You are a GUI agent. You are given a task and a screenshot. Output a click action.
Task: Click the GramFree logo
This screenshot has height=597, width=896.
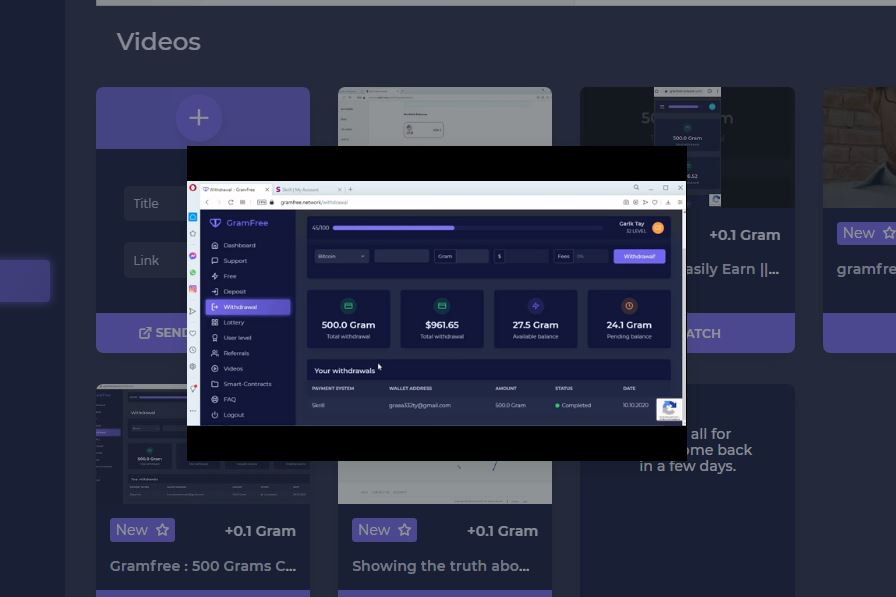pyautogui.click(x=239, y=223)
